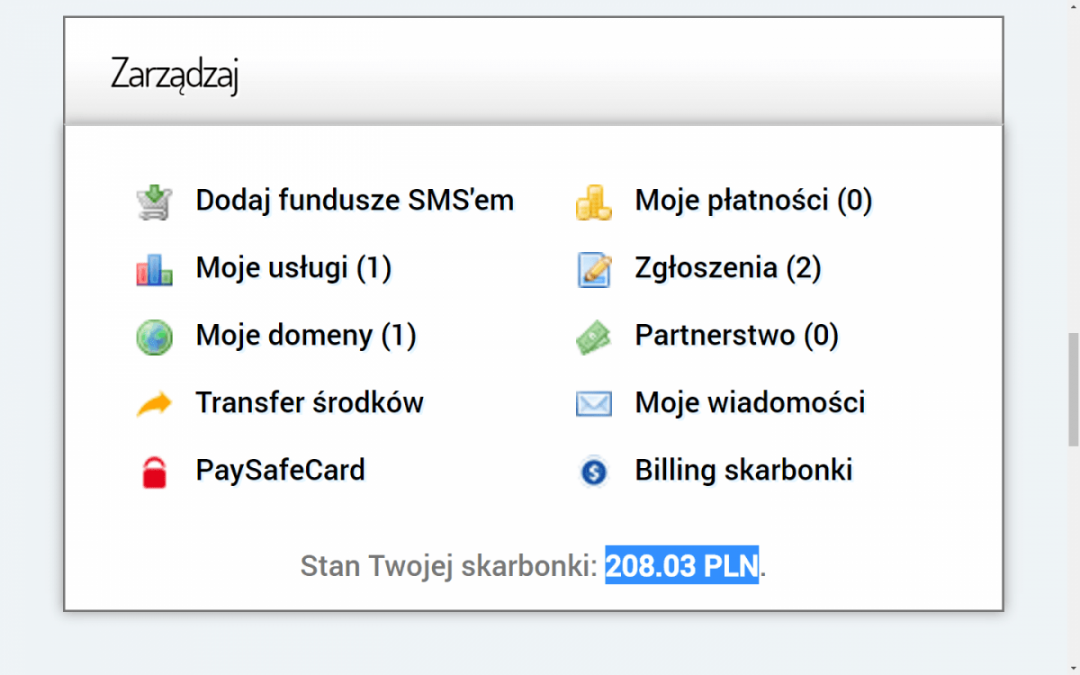This screenshot has height=675, width=1080.
Task: Go to Moje domeny (1)
Action: 305,336
